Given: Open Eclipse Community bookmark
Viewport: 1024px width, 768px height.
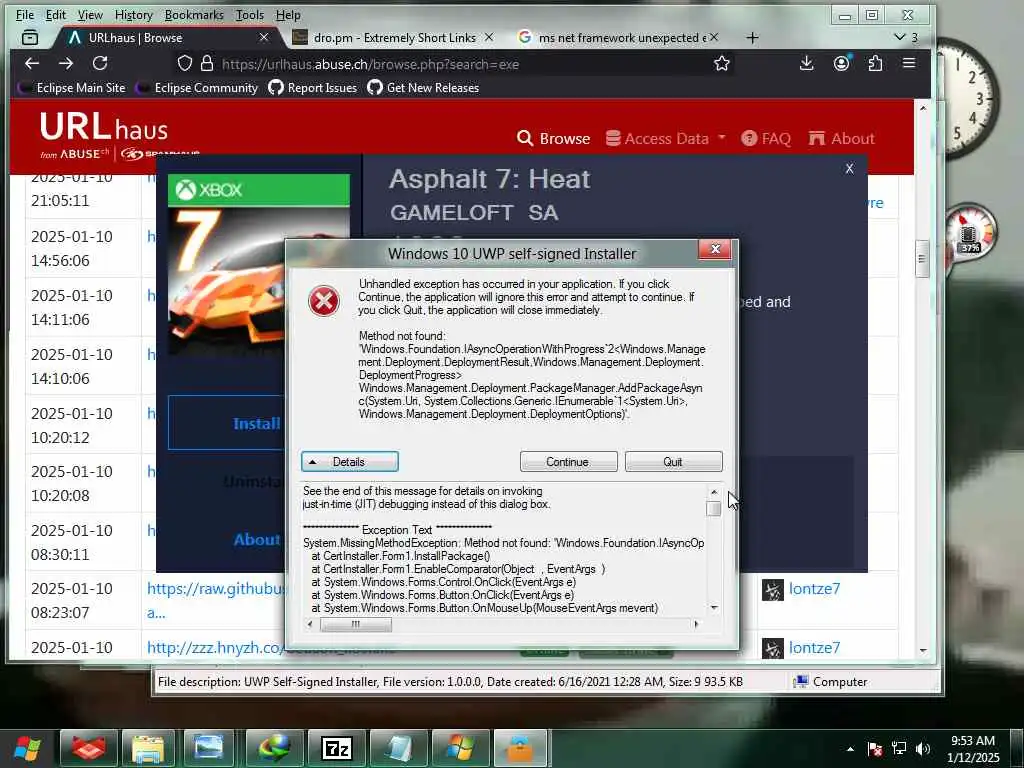Looking at the screenshot, I should pos(197,88).
